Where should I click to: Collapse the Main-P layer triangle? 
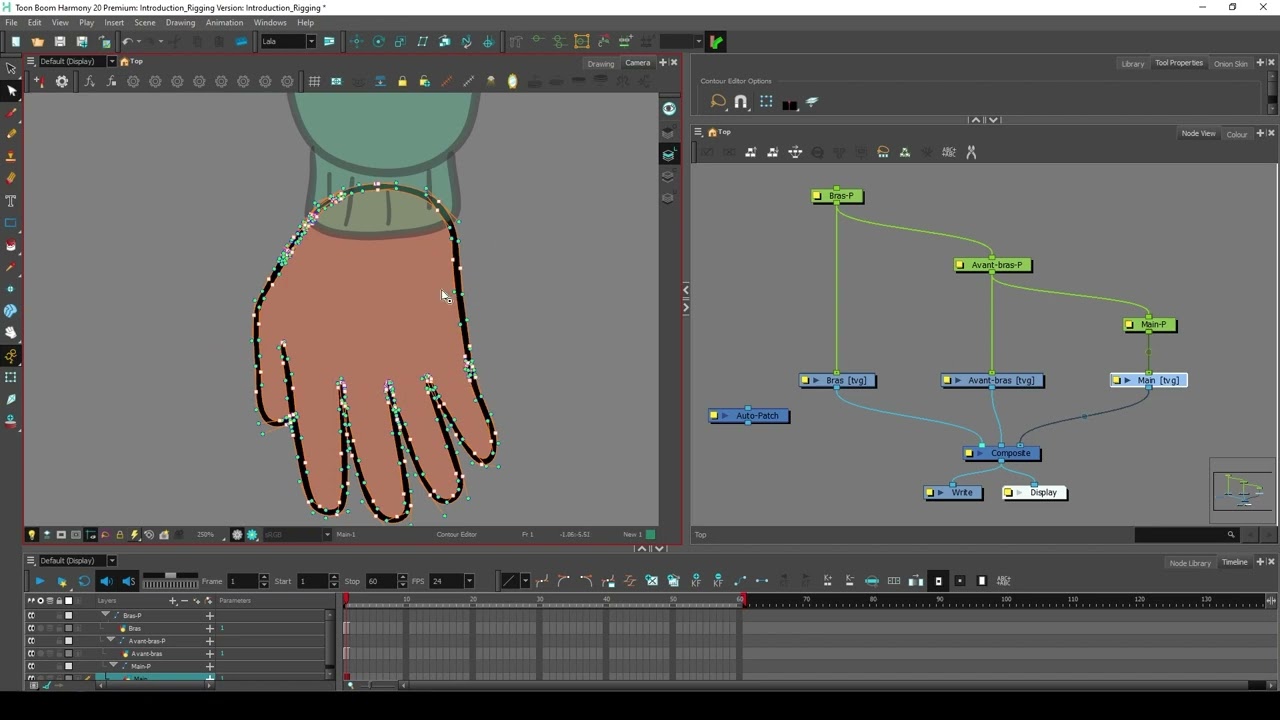pos(114,665)
